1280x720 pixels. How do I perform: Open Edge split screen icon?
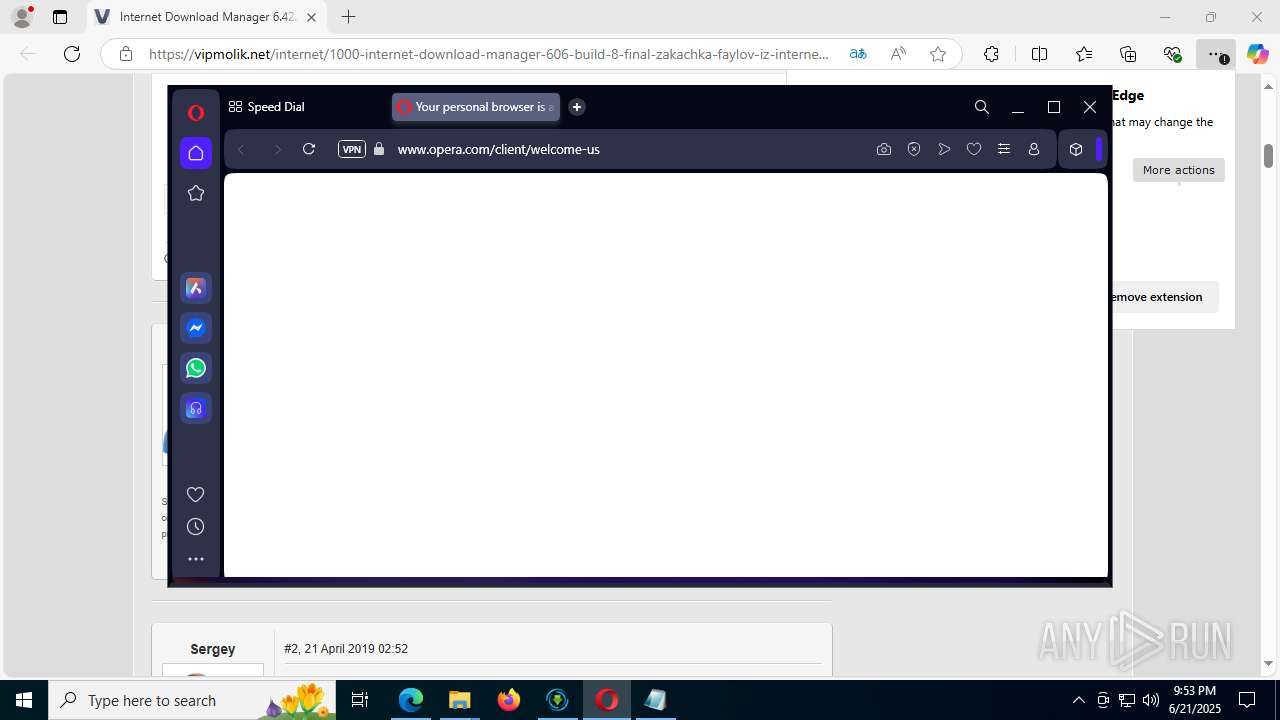[x=1039, y=54]
